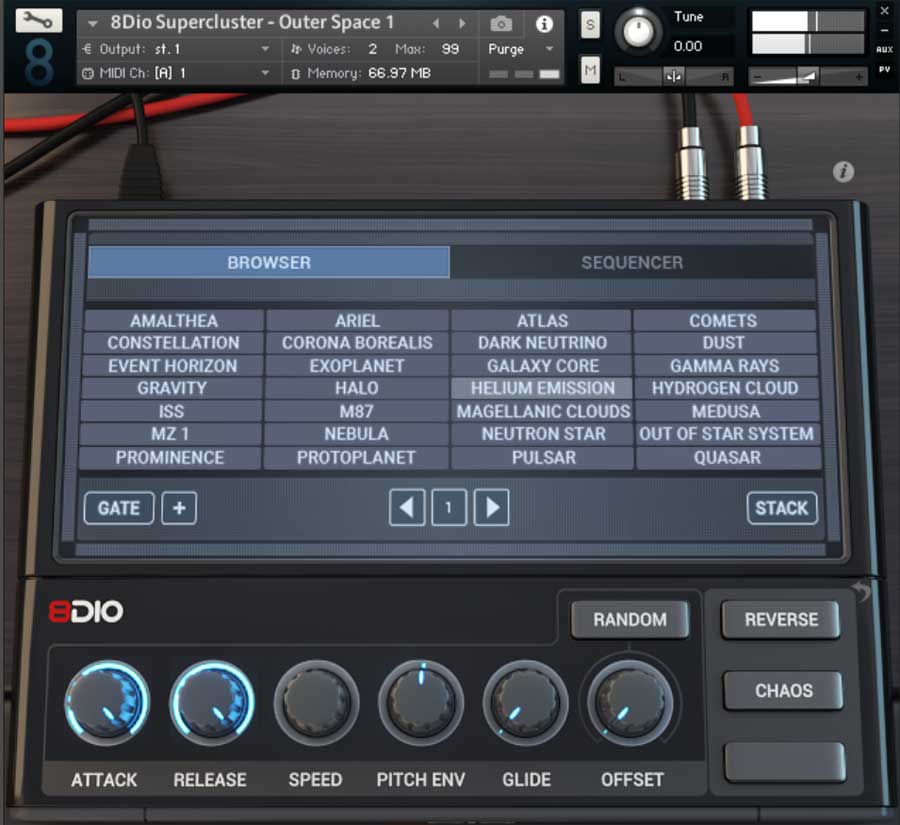Select the AMALTHEA preset
This screenshot has height=825, width=900.
pos(174,320)
